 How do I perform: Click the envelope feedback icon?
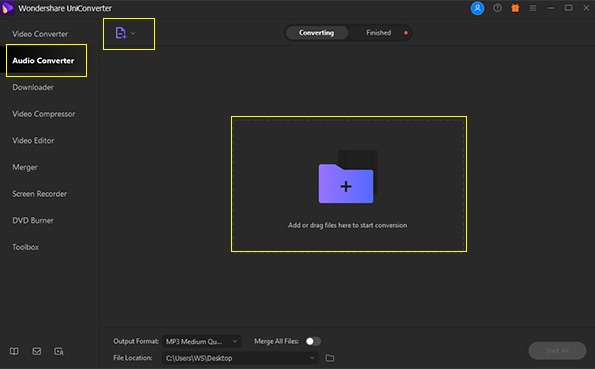coord(36,351)
